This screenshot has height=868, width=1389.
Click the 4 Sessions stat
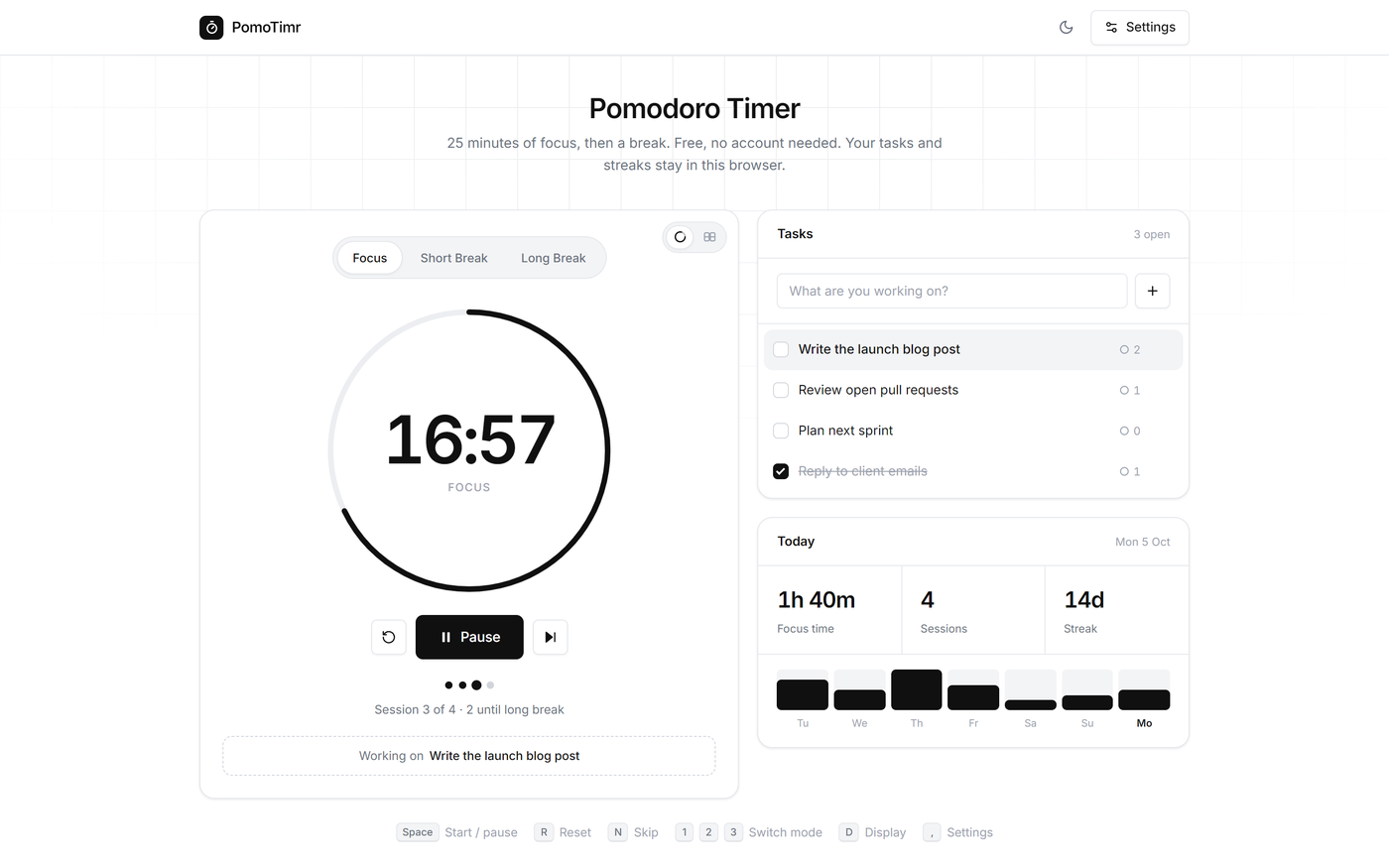click(973, 610)
